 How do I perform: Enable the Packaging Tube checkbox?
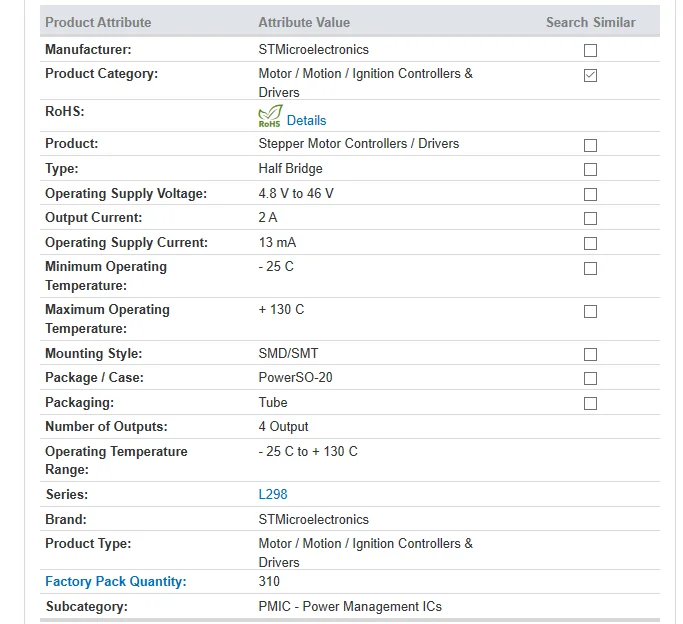tap(590, 403)
